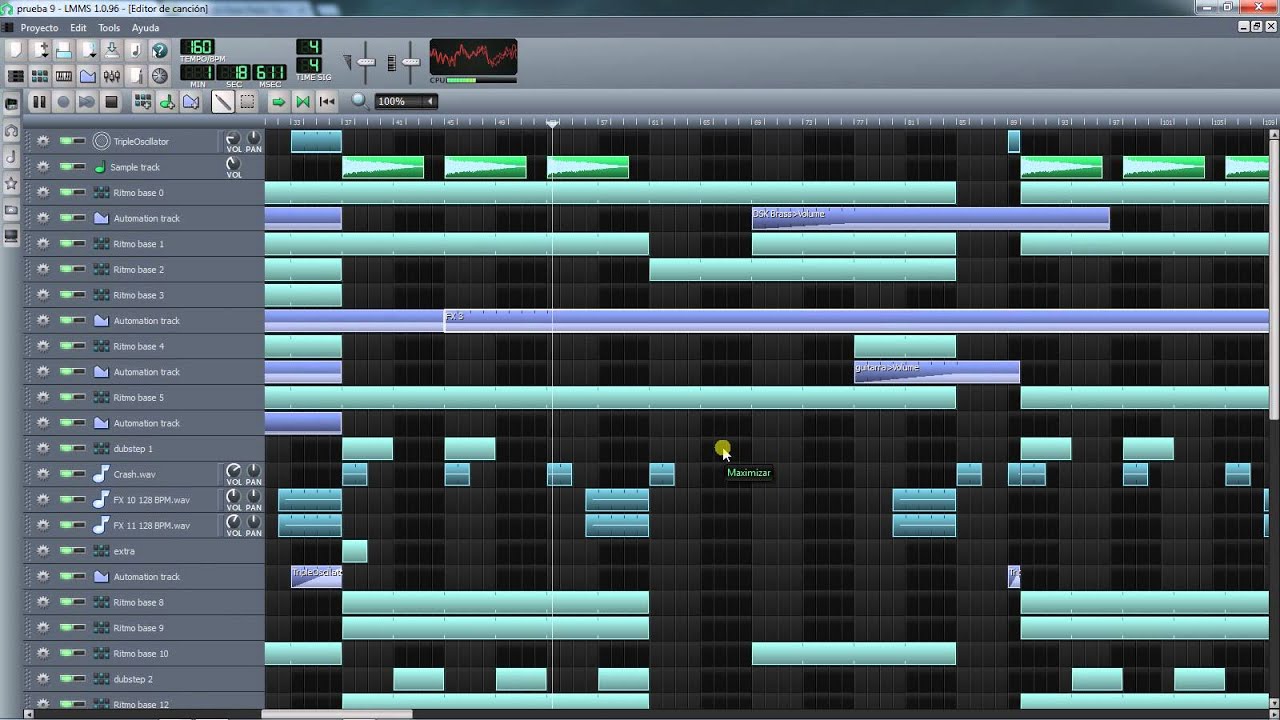
Task: Click the Ritmo base 9 track name
Action: pos(138,628)
